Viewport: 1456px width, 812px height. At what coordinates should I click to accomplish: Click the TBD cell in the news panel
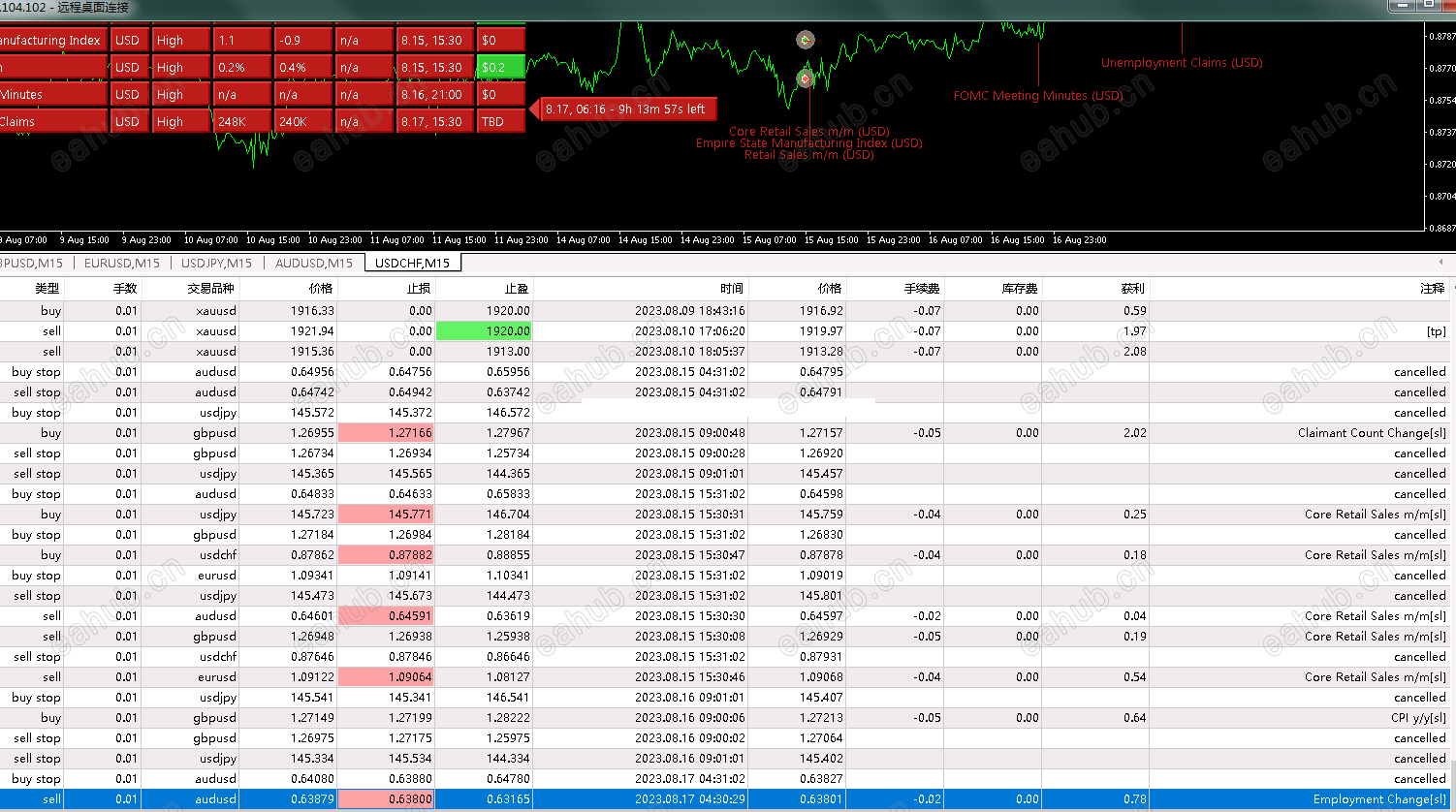point(501,121)
